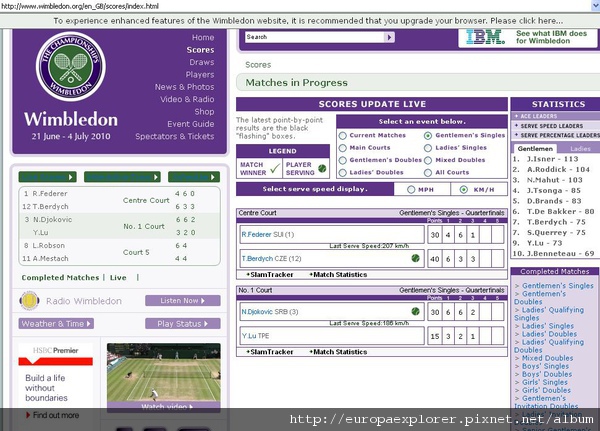Viewport: 600px width, 431px height.
Task: Open the Players menu item
Action: pyautogui.click(x=200, y=75)
